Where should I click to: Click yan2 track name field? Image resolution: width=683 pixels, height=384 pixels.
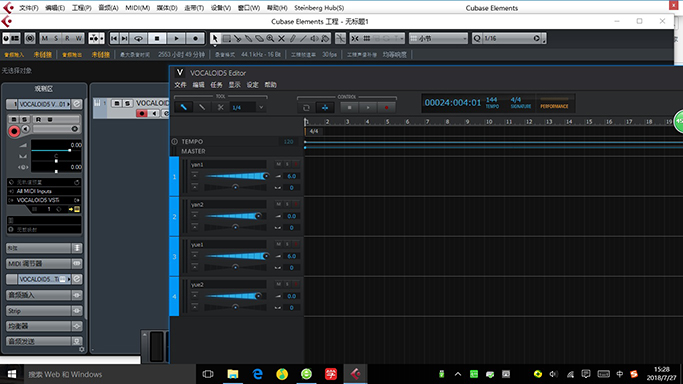point(228,204)
